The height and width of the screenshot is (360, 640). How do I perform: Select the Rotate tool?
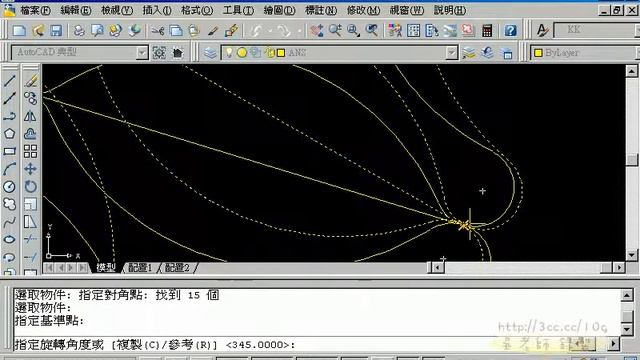(31, 187)
